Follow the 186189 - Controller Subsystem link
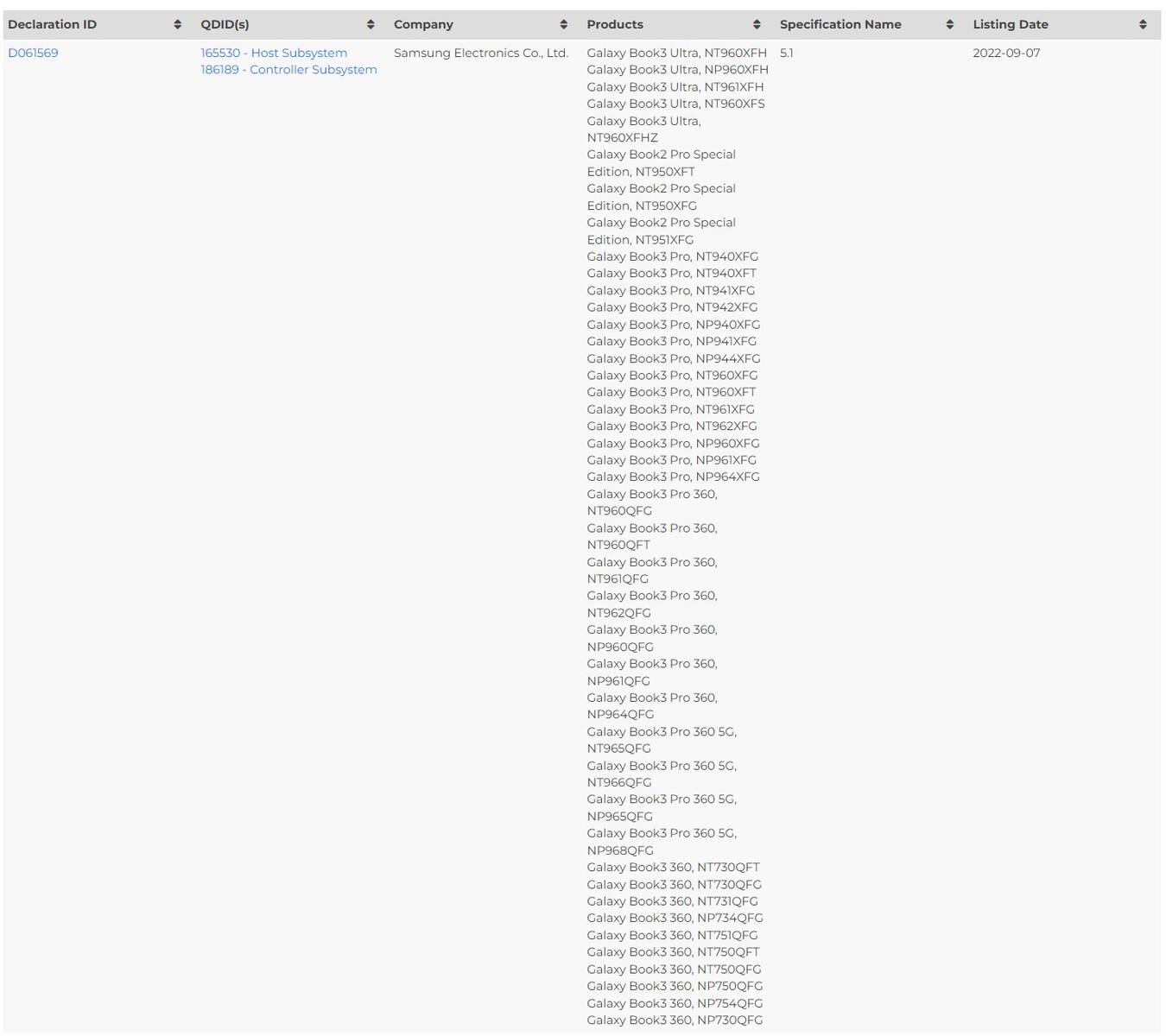1166x1036 pixels. [x=288, y=70]
